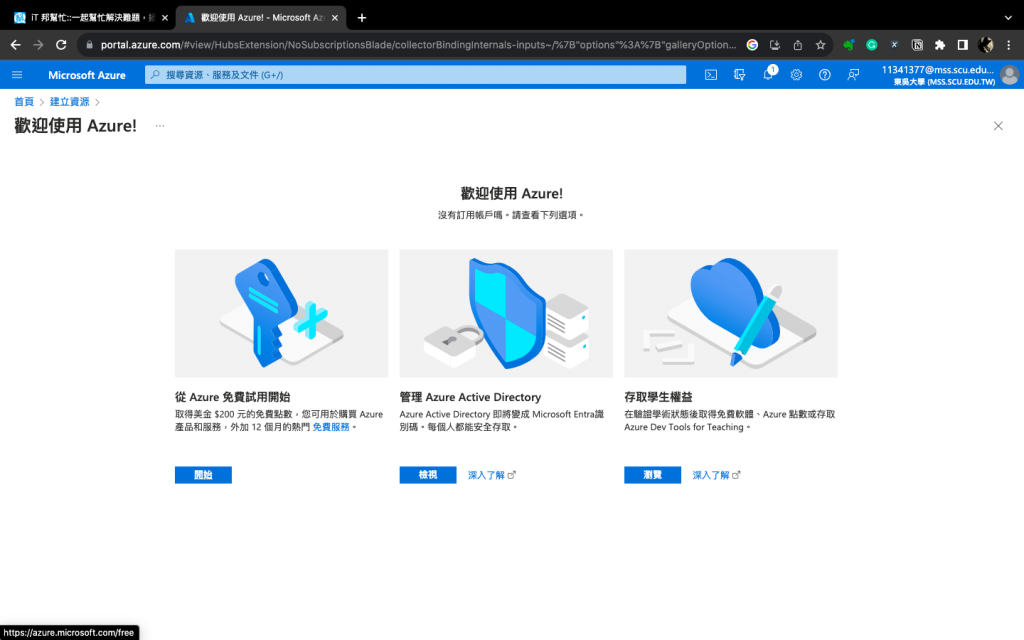
Task: Open 深入了解 link under Active Directory
Action: 491,475
